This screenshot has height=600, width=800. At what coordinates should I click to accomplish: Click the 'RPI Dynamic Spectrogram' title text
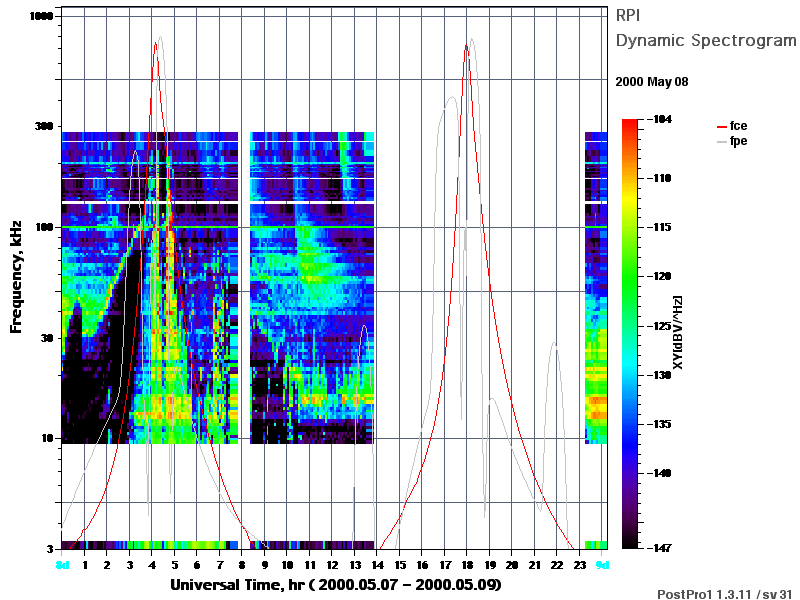pyautogui.click(x=706, y=28)
